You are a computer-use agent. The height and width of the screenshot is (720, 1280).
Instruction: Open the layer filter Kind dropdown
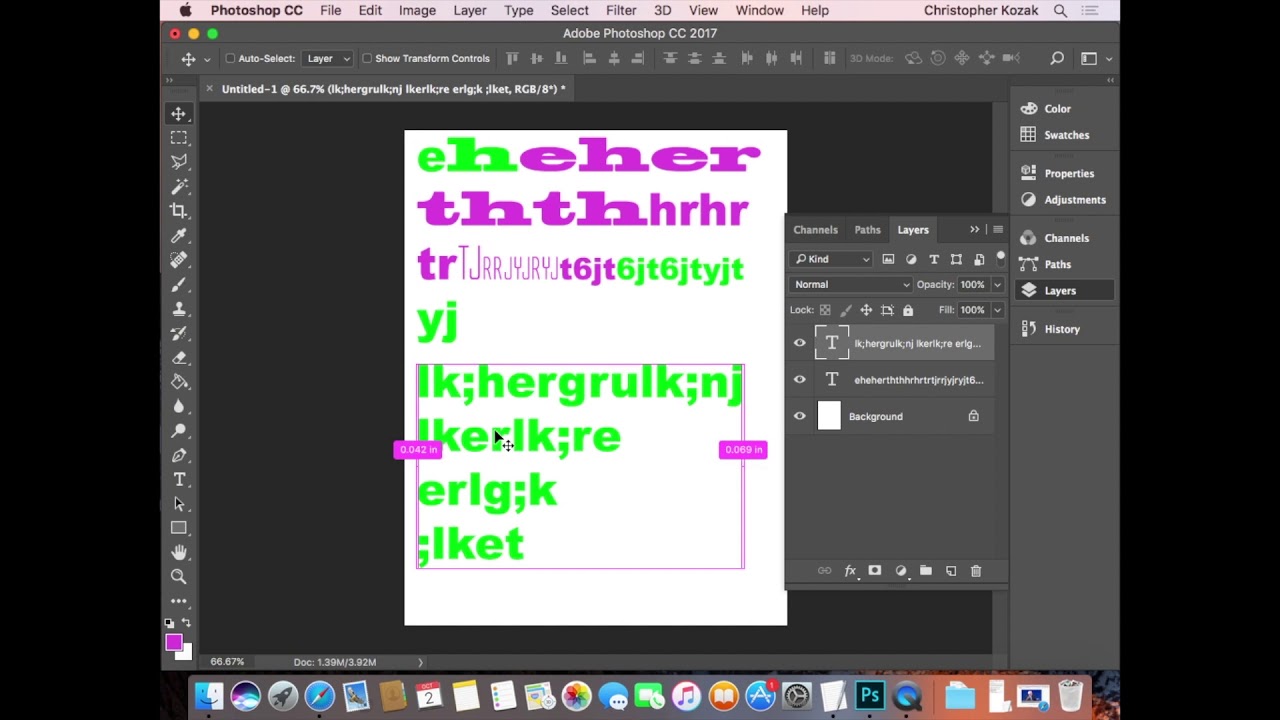(832, 260)
